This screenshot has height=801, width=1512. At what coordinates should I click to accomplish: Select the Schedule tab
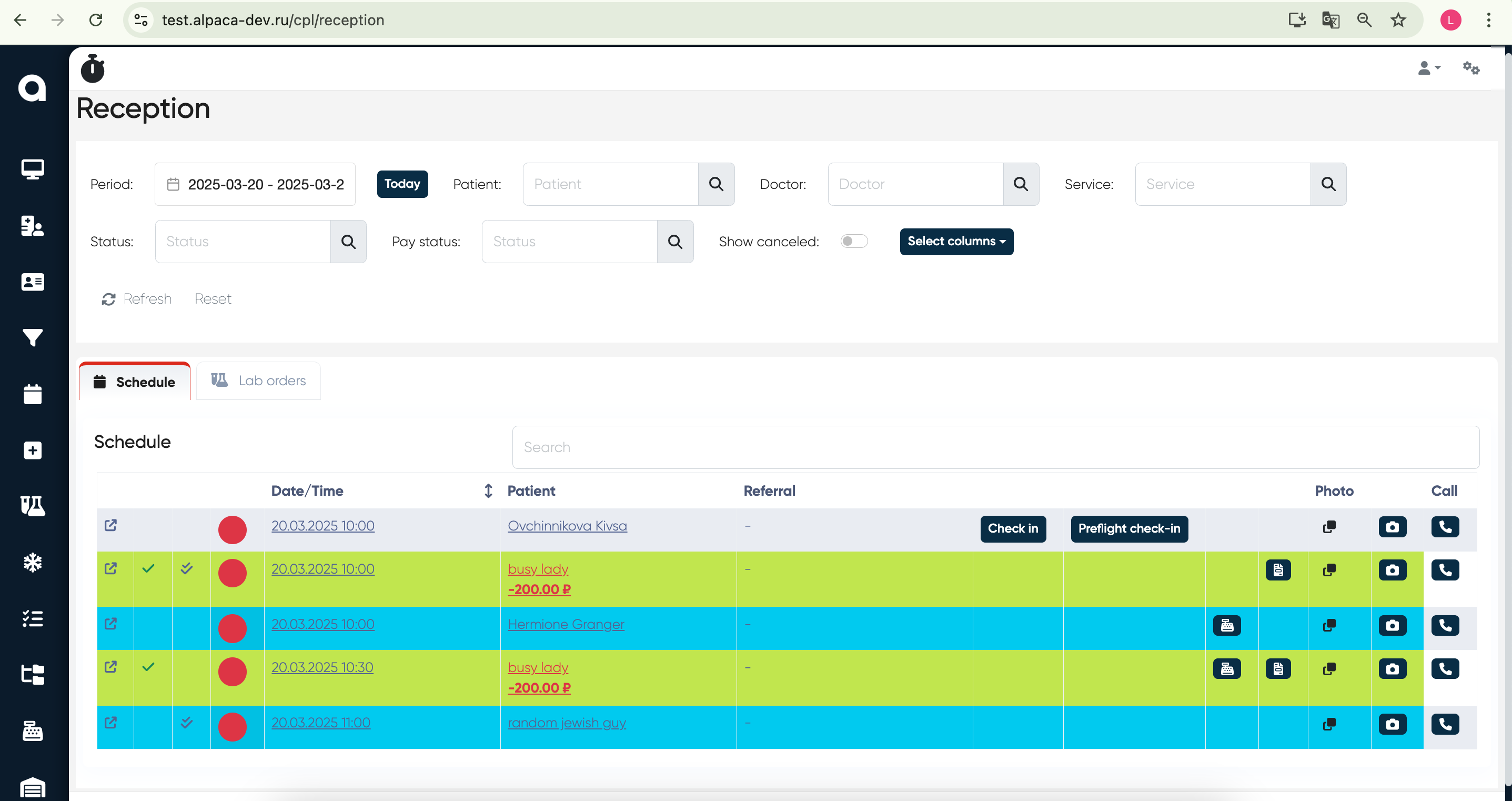pos(134,382)
